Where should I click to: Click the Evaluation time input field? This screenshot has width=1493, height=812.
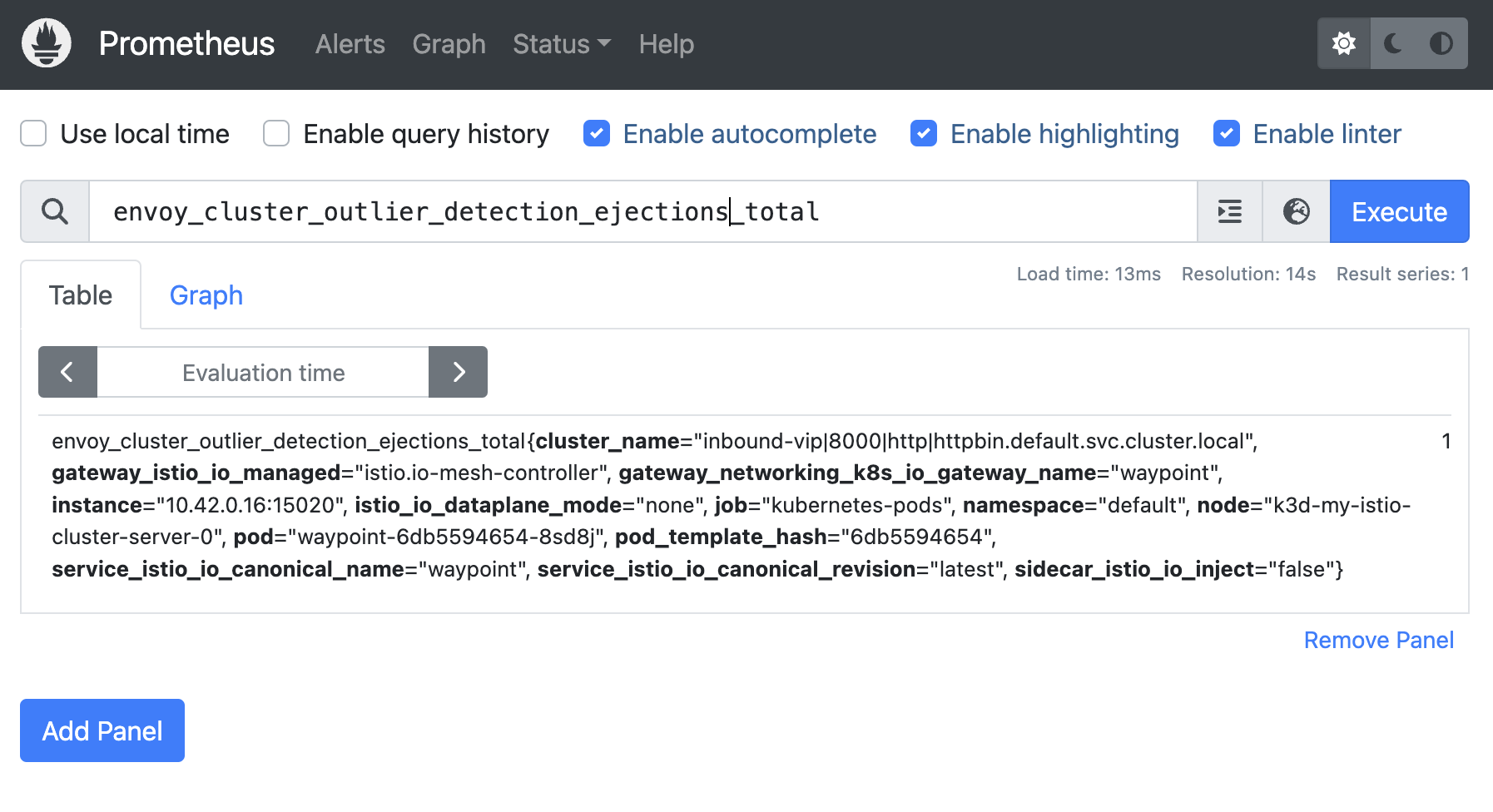(x=263, y=372)
